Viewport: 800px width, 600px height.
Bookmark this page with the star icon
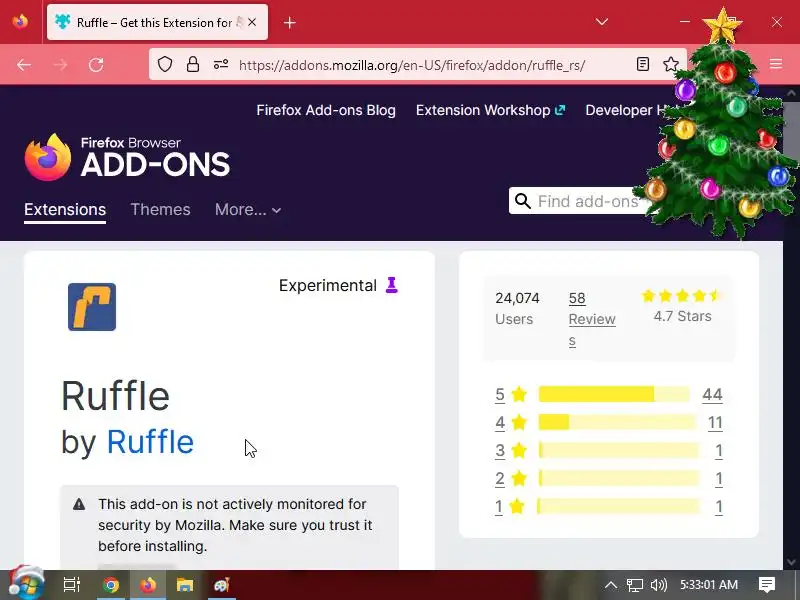[x=670, y=64]
